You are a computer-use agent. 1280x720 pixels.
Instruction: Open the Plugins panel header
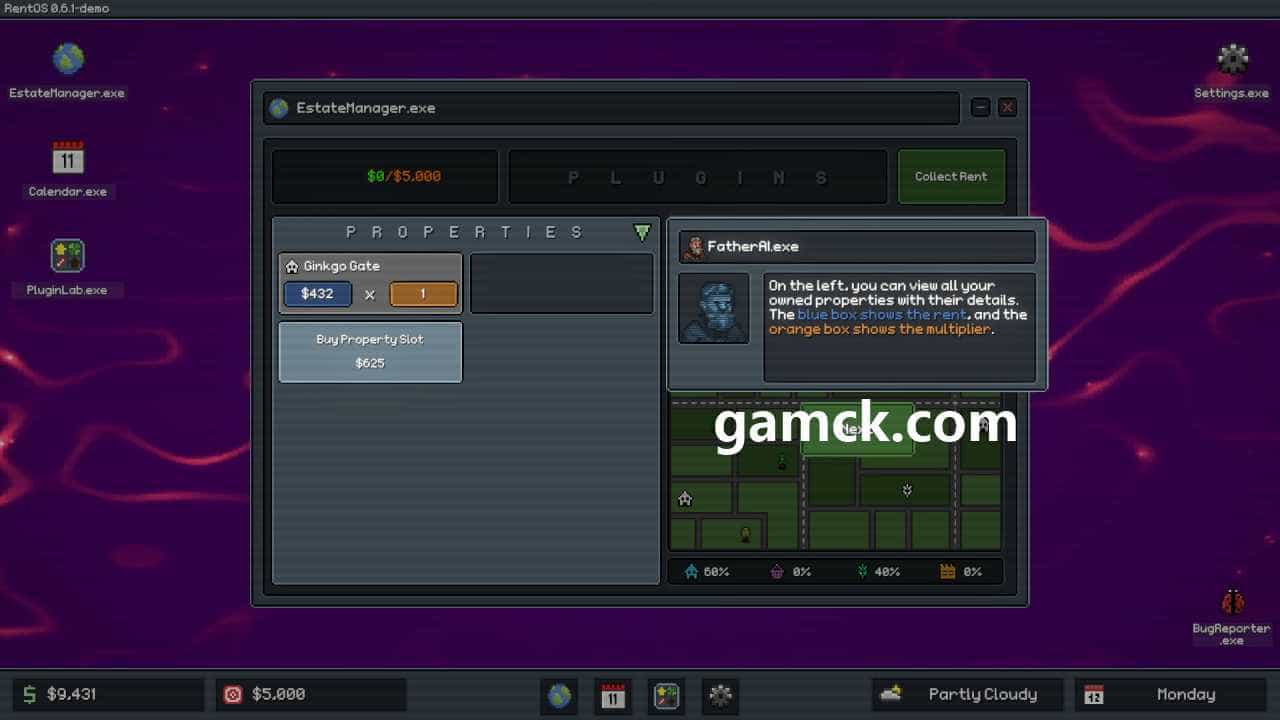click(697, 177)
